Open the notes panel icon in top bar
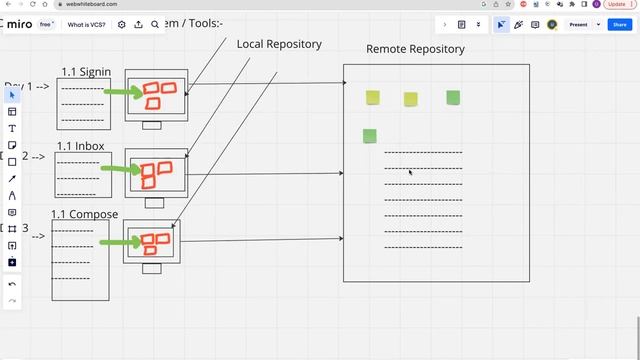 point(462,24)
